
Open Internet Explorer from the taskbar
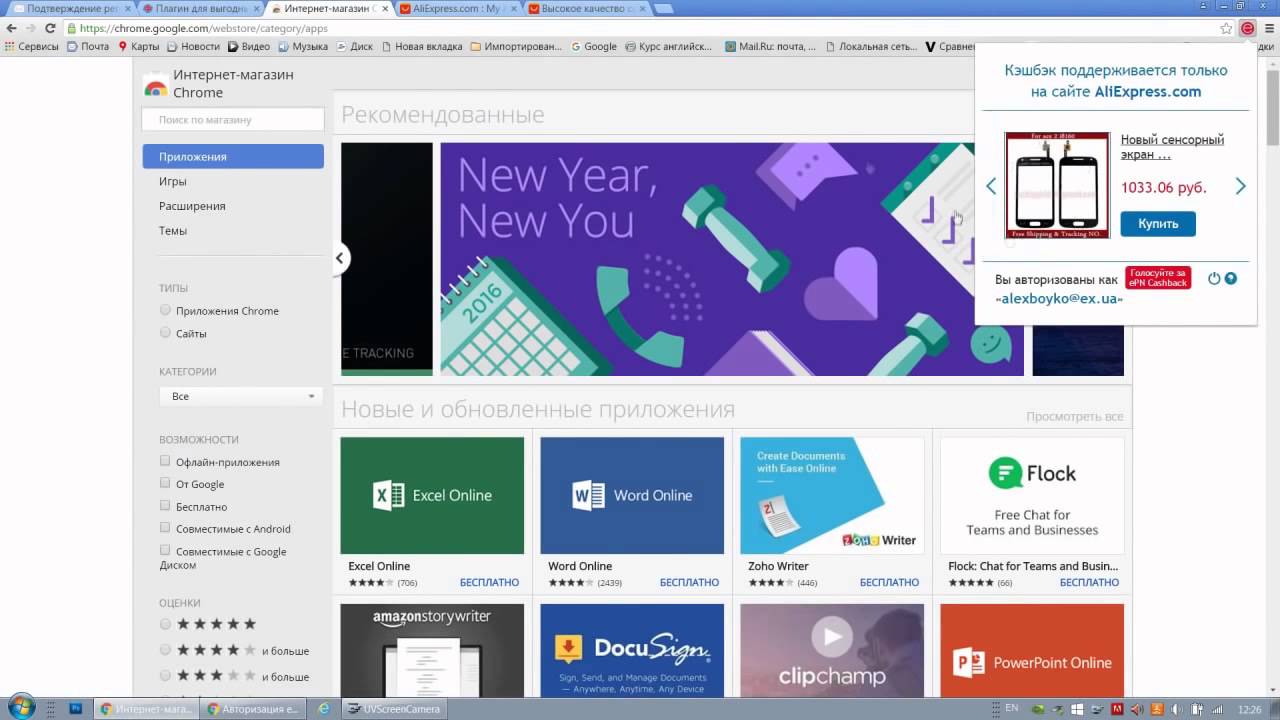click(323, 708)
